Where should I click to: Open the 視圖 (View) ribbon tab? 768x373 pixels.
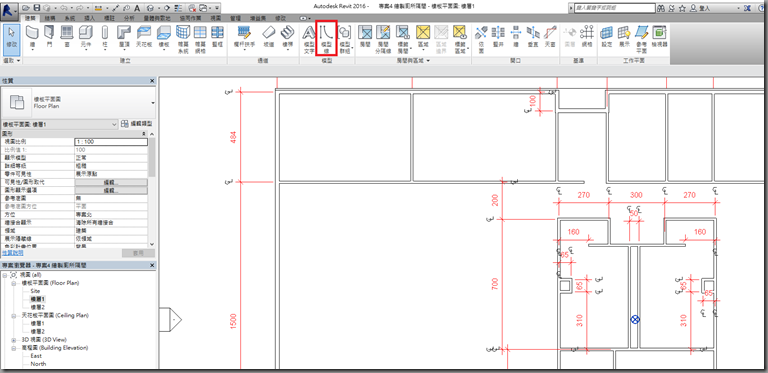[x=216, y=18]
